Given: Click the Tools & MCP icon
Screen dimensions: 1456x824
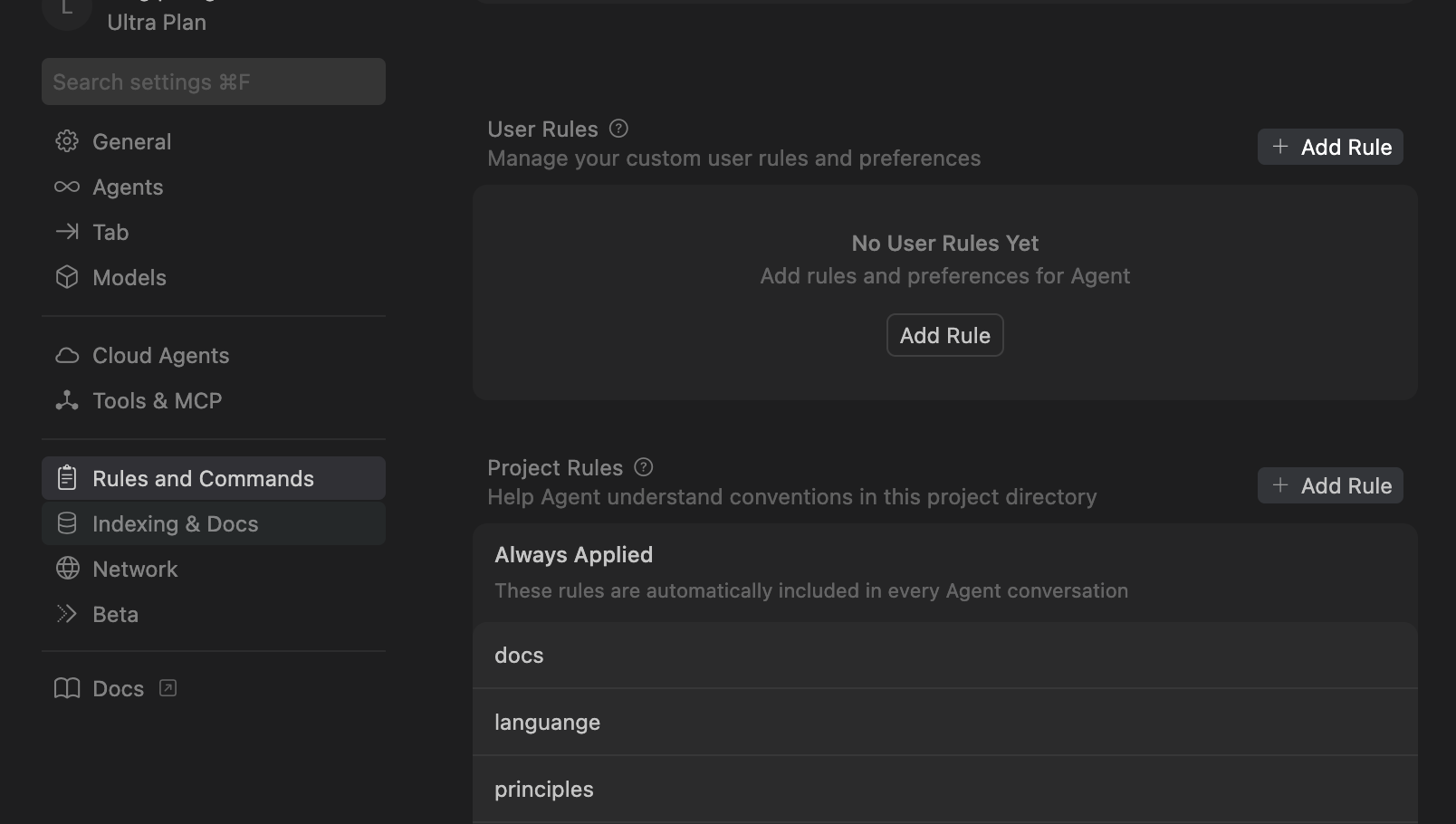Looking at the screenshot, I should click(67, 400).
